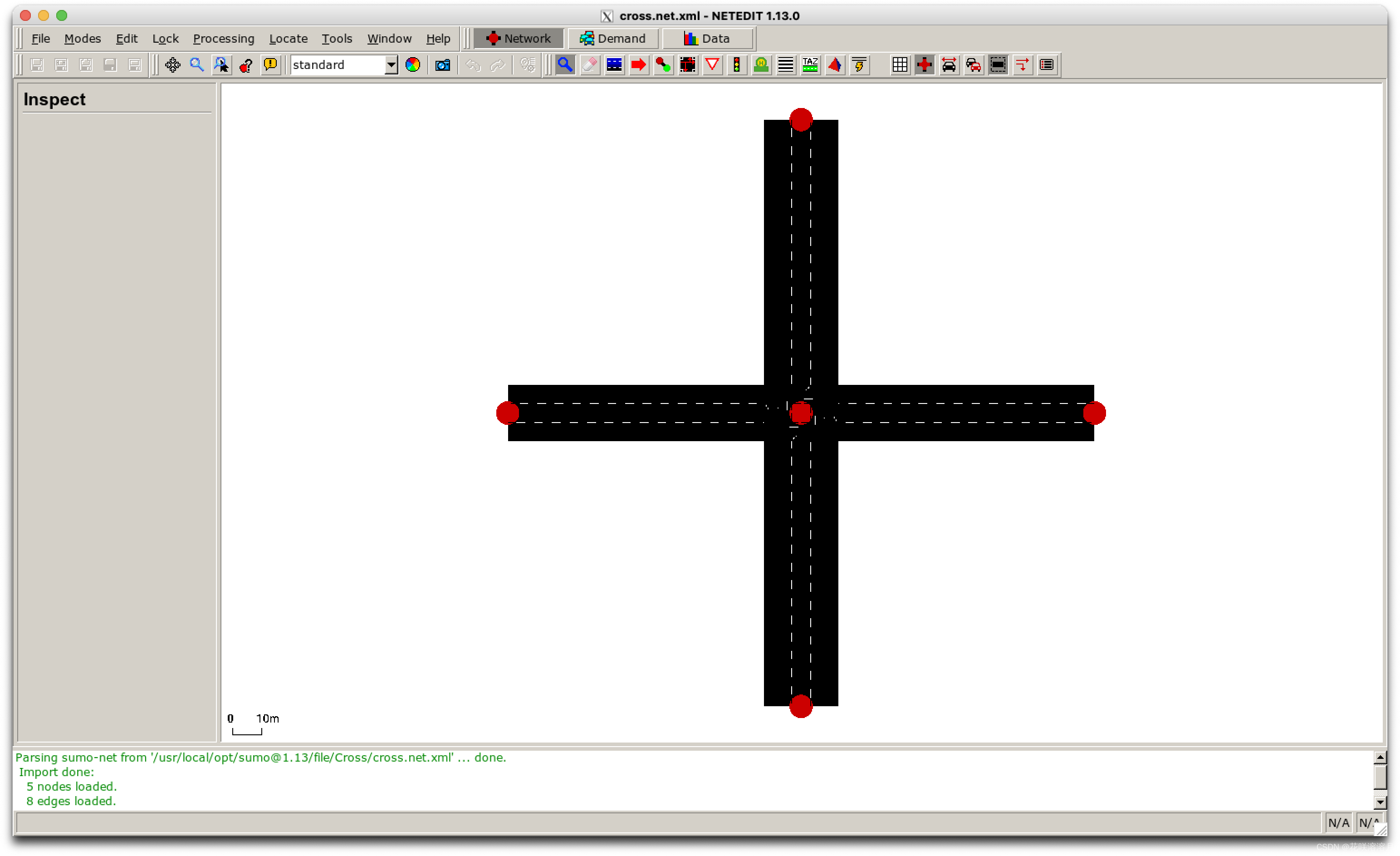Screen dimensions: 1400x856
Task: Click the 'Parsing sumo-net from' log line
Action: click(x=261, y=757)
